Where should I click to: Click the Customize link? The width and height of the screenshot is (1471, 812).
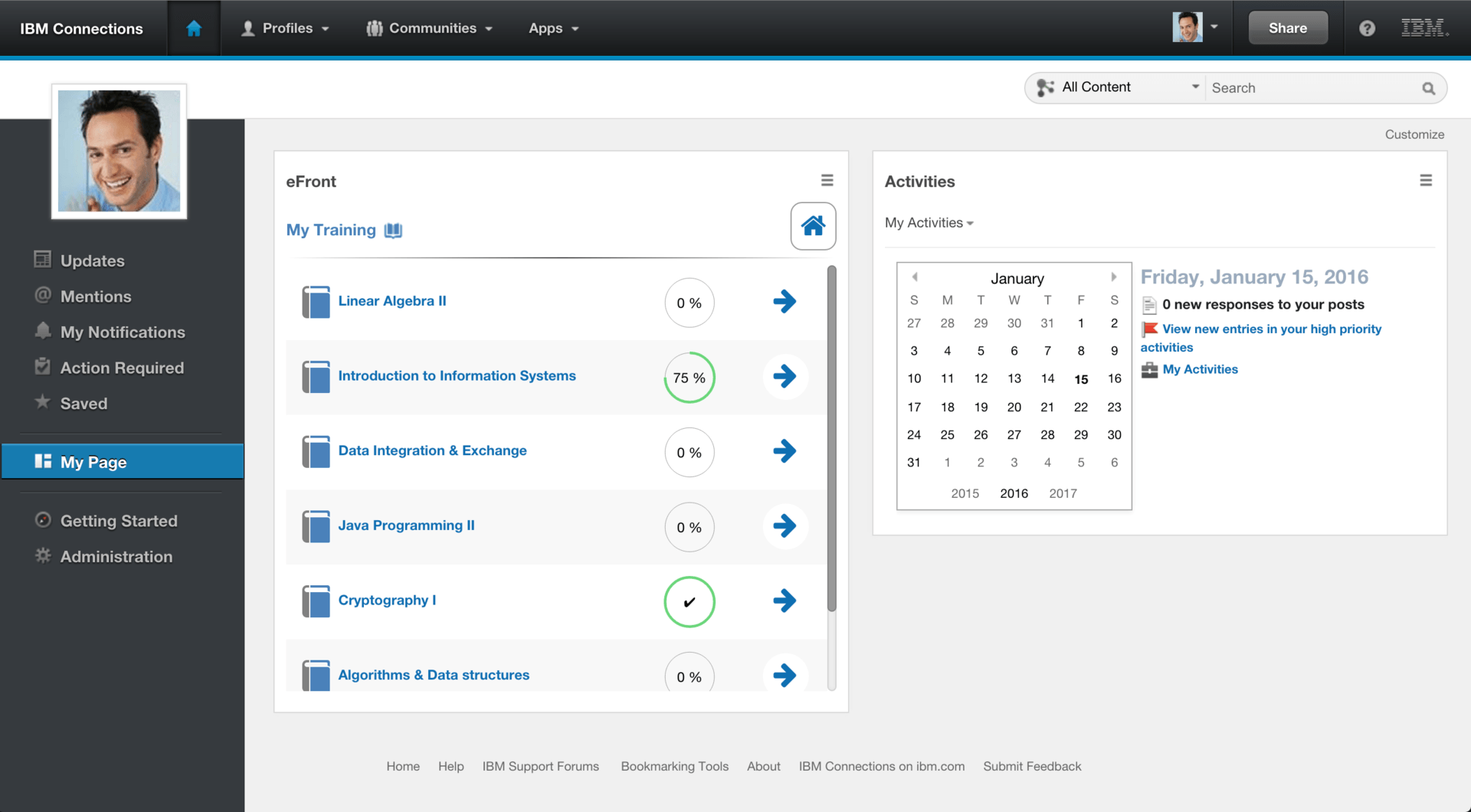pos(1414,135)
